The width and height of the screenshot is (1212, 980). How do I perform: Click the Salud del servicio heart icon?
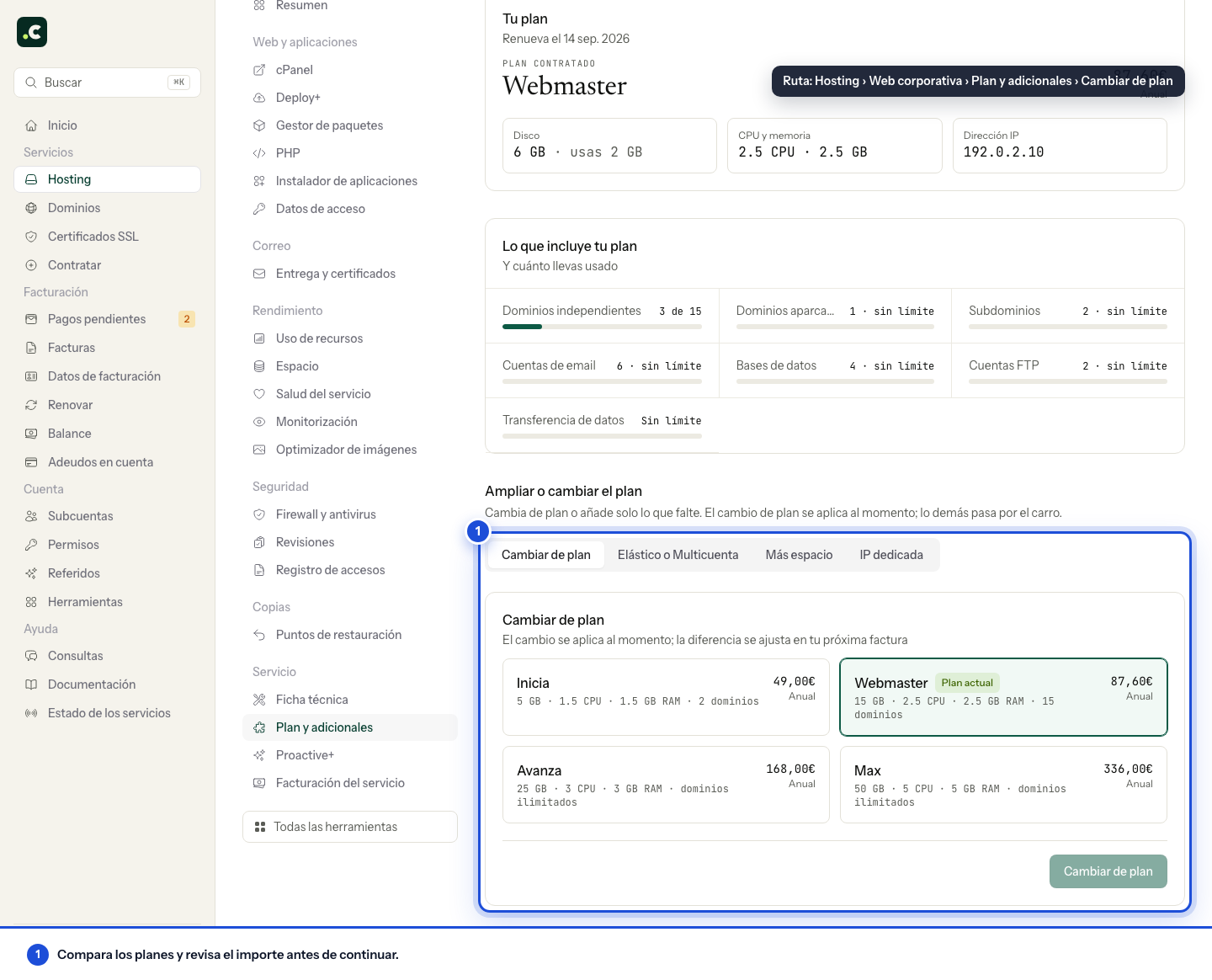259,394
